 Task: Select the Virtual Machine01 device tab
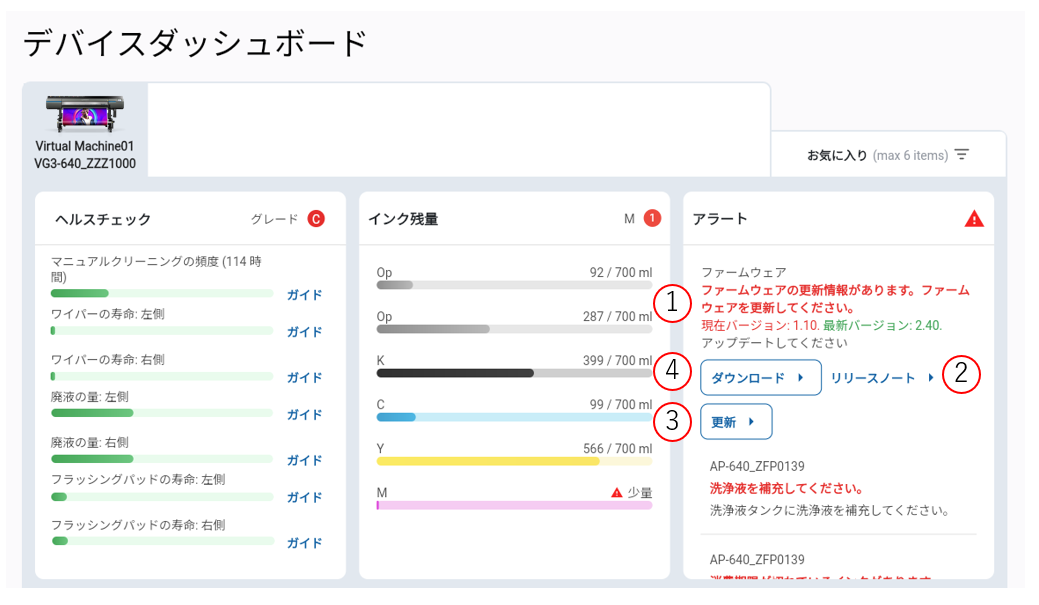84,130
